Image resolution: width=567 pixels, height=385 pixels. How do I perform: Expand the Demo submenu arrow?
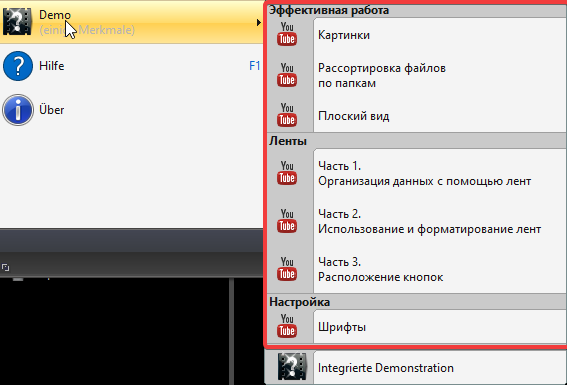(259, 22)
